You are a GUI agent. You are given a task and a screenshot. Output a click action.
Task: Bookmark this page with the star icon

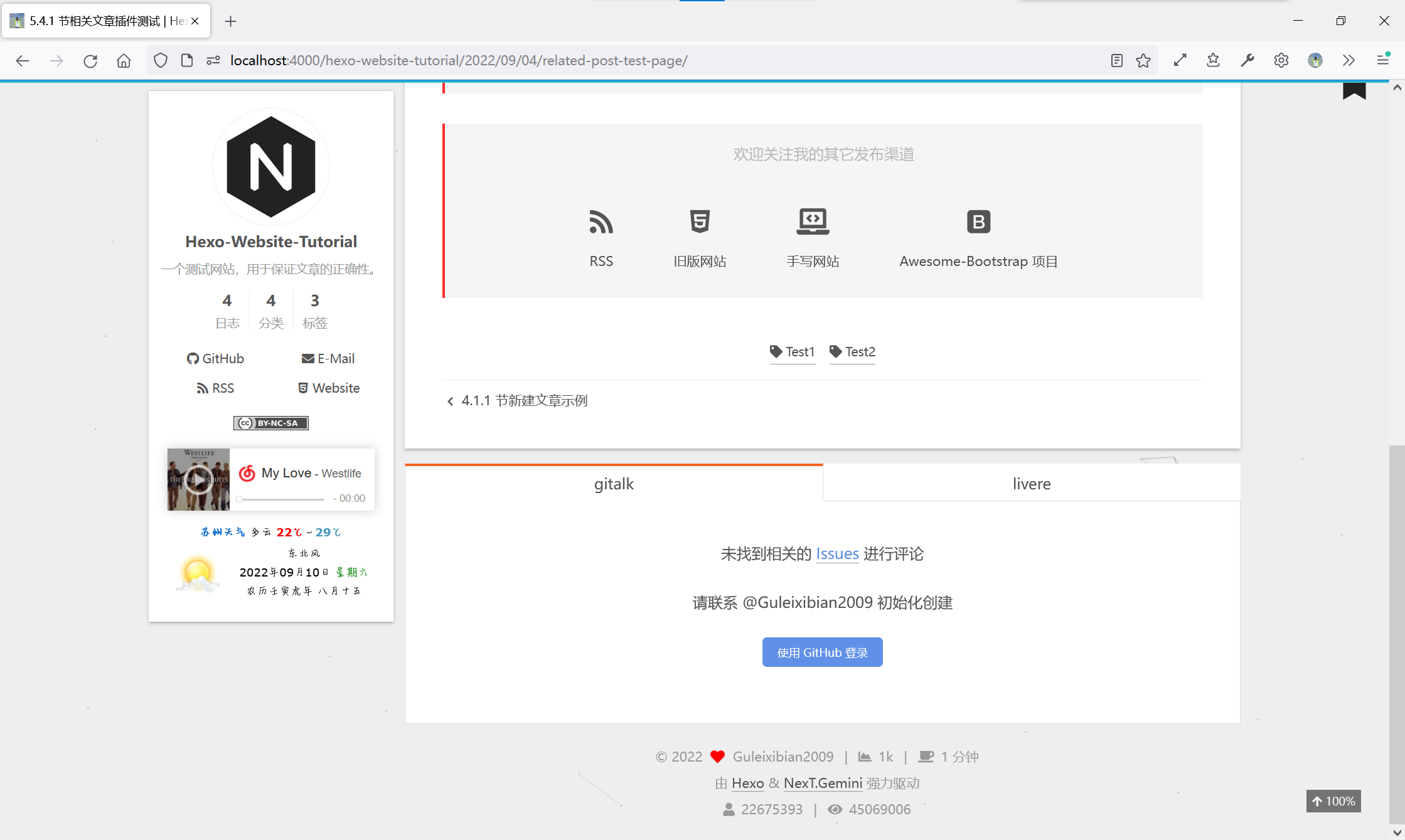click(1143, 60)
